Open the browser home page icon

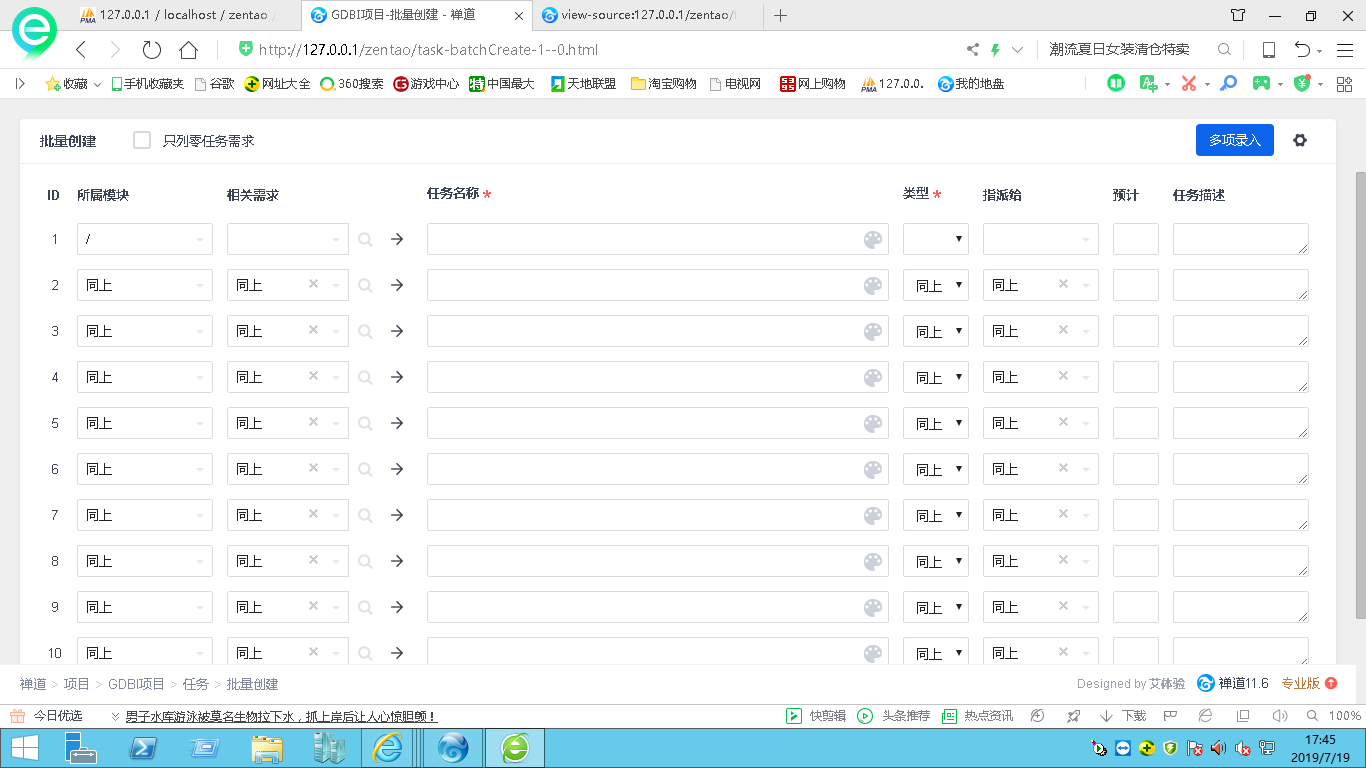[188, 50]
